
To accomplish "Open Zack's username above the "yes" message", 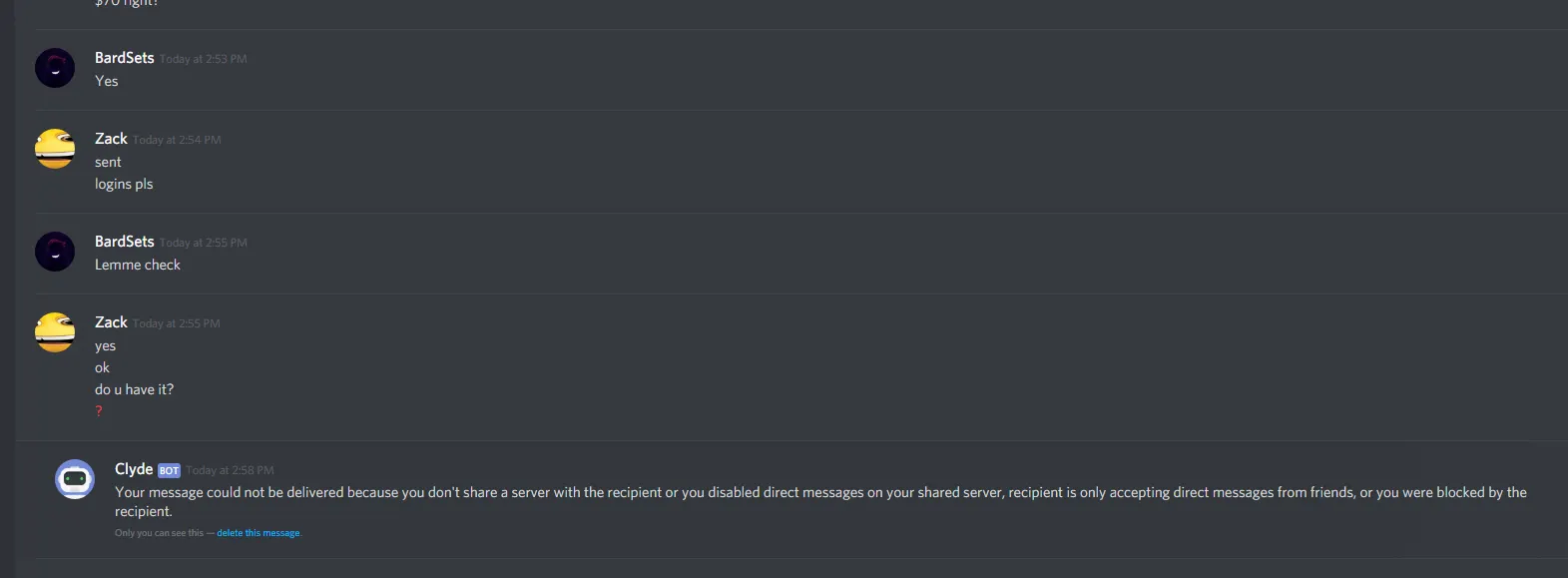I will [x=111, y=322].
